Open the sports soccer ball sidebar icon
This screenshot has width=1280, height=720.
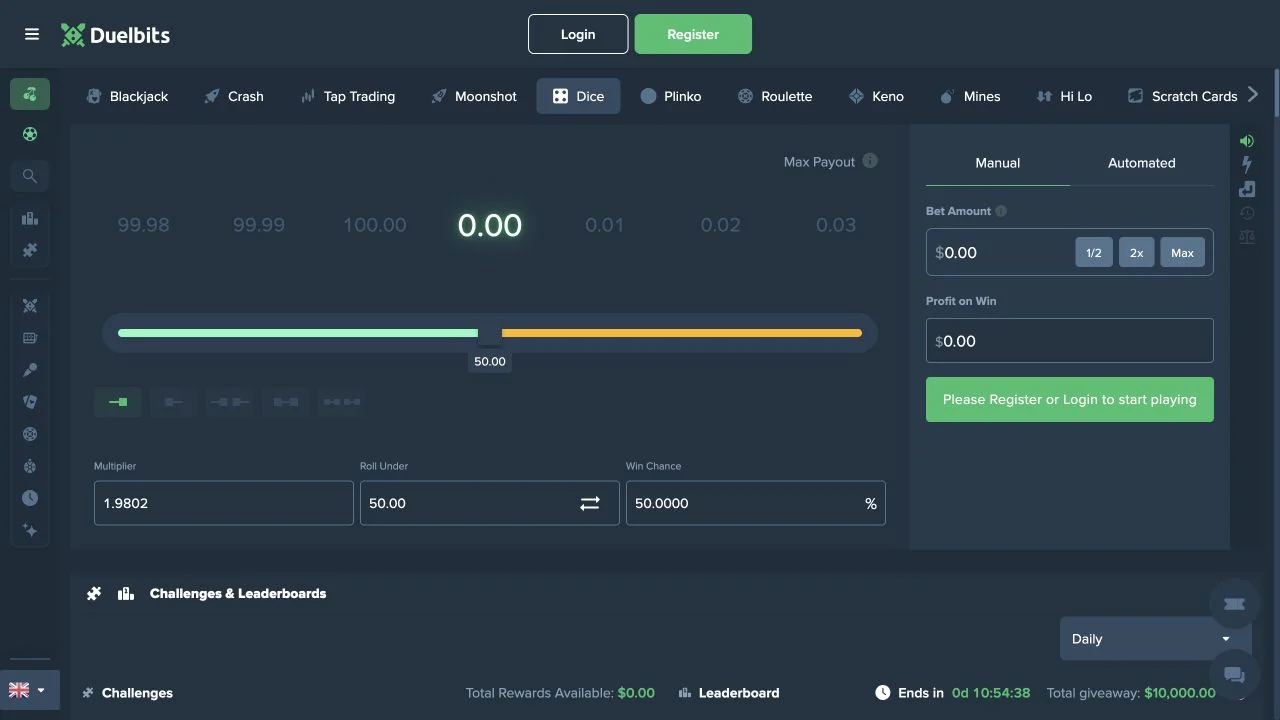(30, 134)
